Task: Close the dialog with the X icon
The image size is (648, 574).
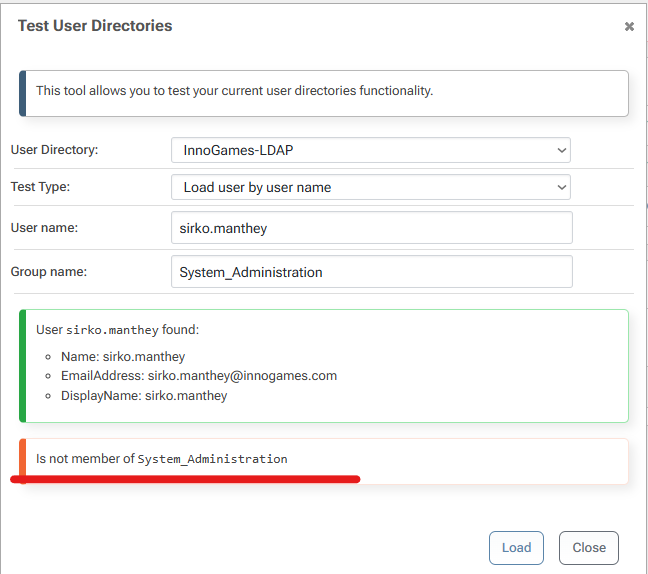Action: 629,27
